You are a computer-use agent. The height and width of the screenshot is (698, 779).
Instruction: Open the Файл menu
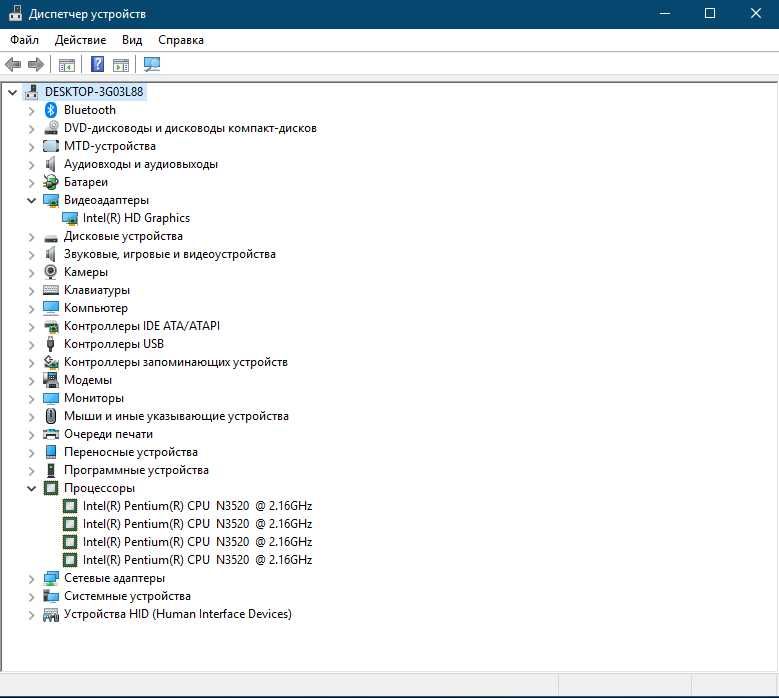tap(24, 40)
